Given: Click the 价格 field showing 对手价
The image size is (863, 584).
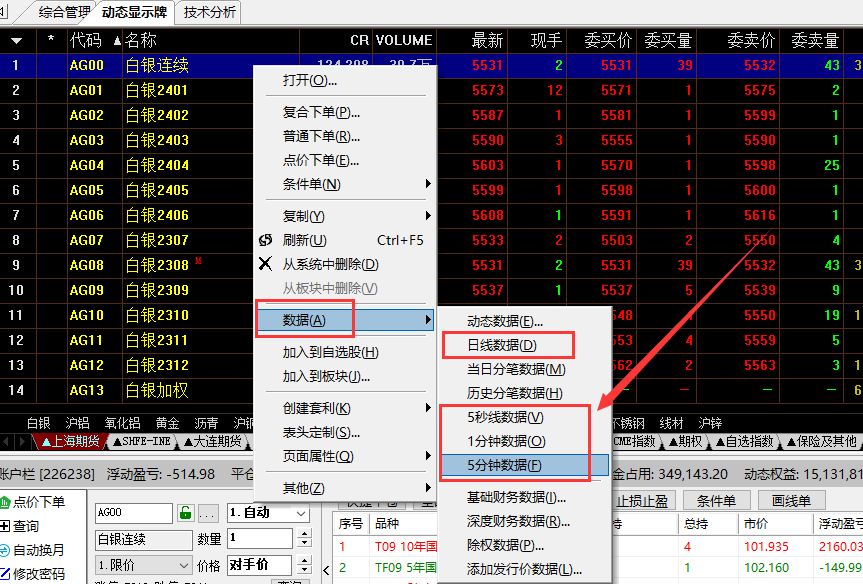Looking at the screenshot, I should coord(260,565).
